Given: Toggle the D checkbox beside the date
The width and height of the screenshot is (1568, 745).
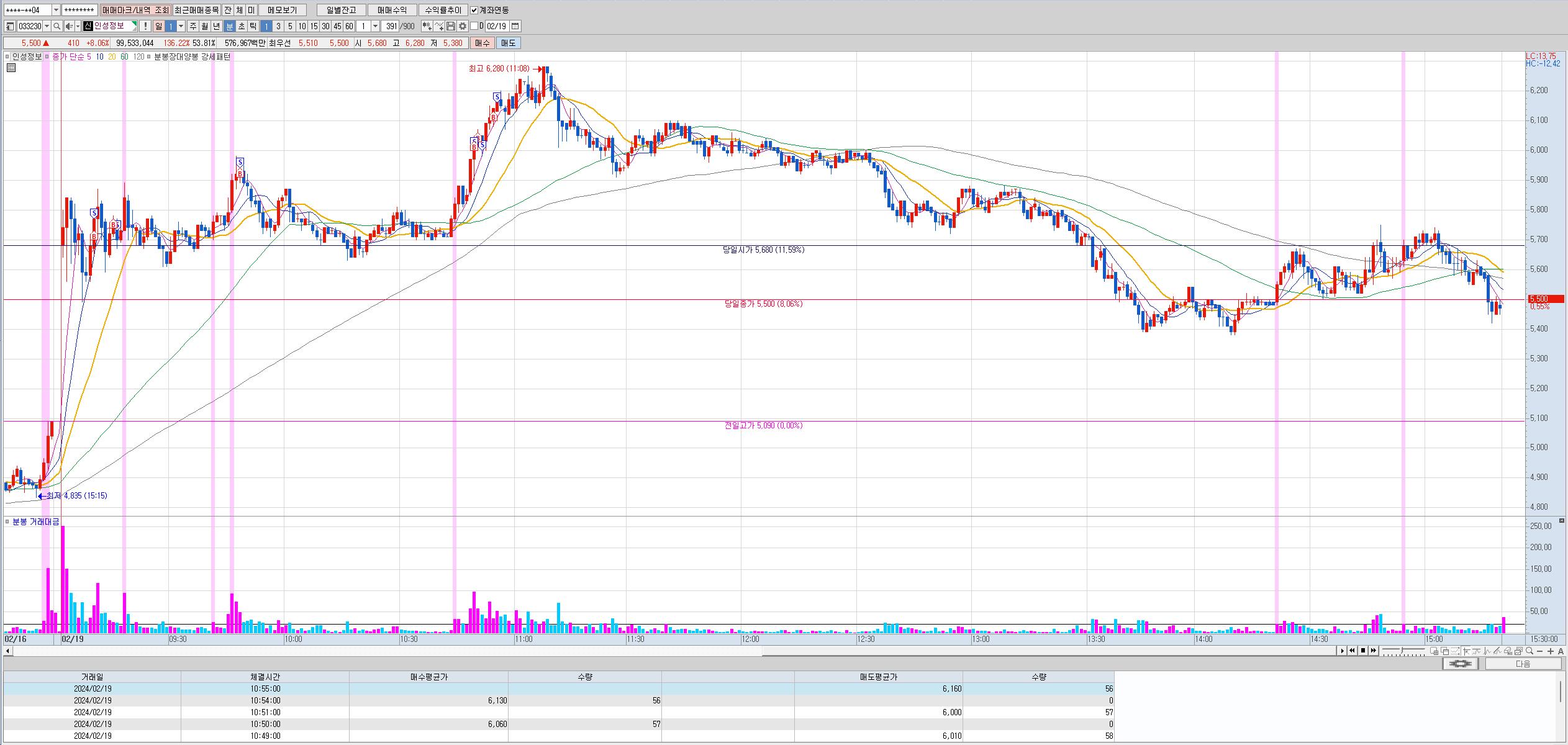Looking at the screenshot, I should pyautogui.click(x=474, y=26).
